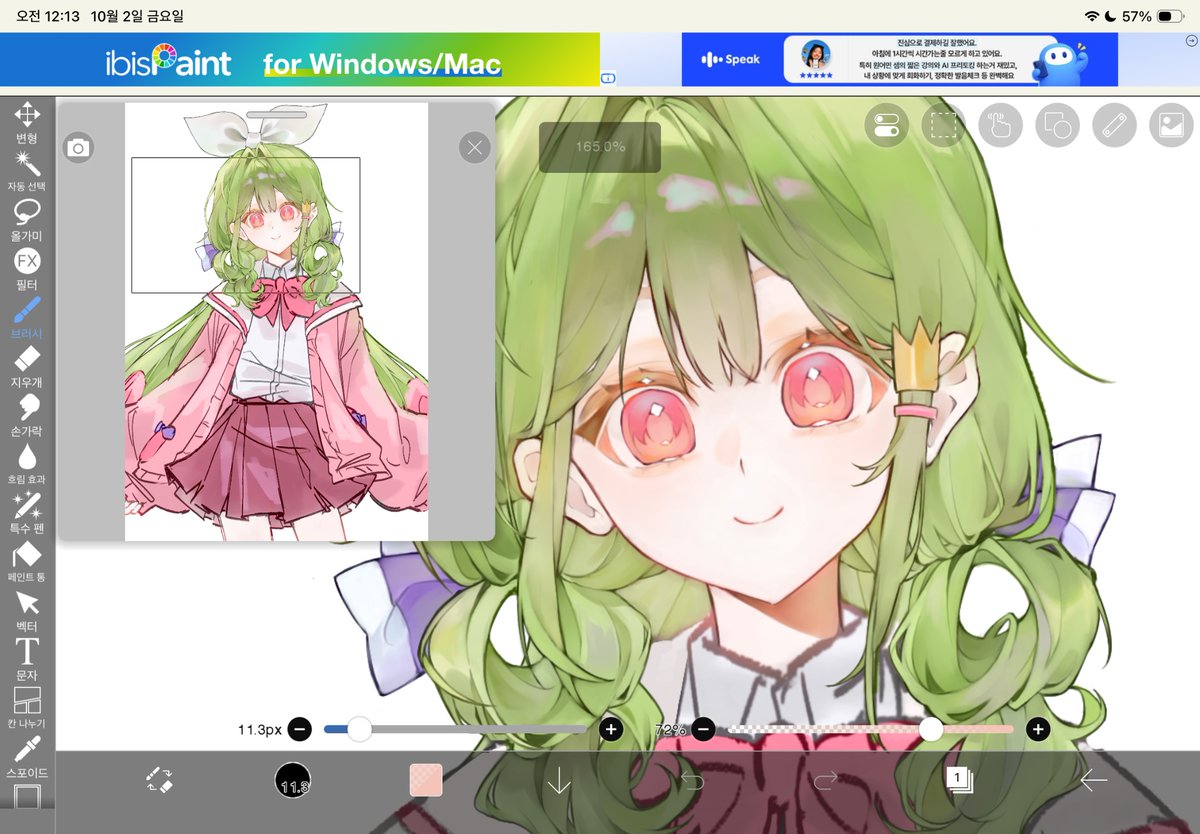The image size is (1200, 834).
Task: Undo the last stroke
Action: pos(692,780)
